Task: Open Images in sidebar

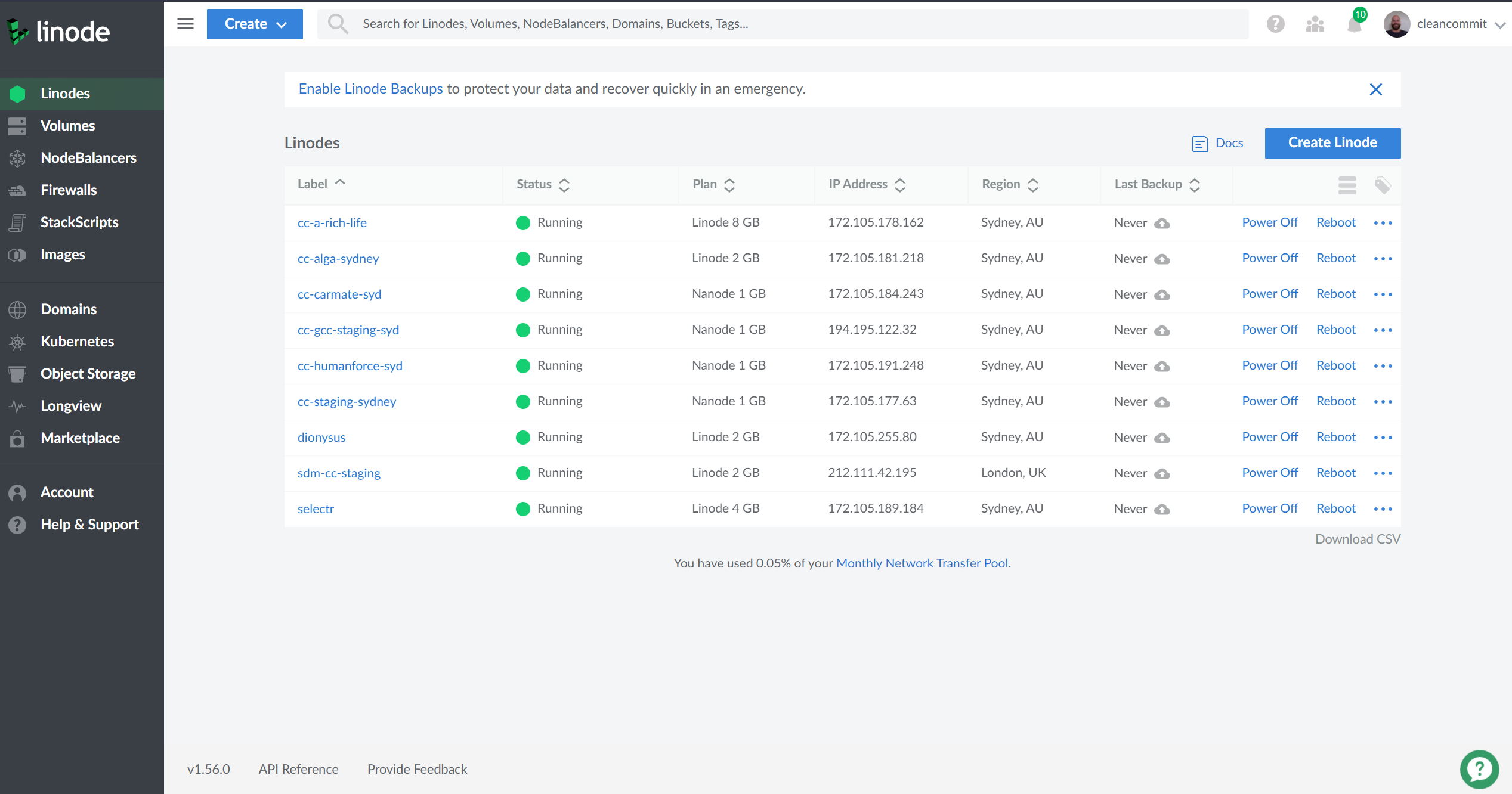Action: [x=82, y=255]
